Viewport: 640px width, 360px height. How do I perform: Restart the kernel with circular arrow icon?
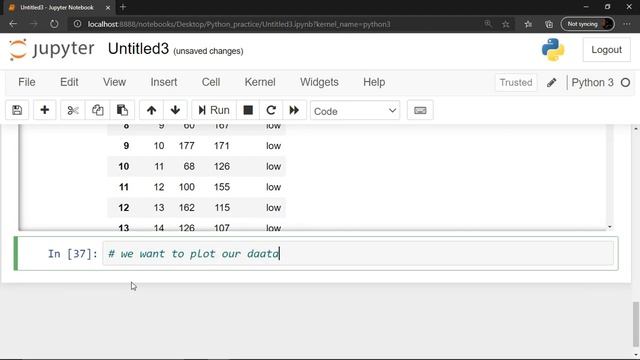[x=271, y=110]
